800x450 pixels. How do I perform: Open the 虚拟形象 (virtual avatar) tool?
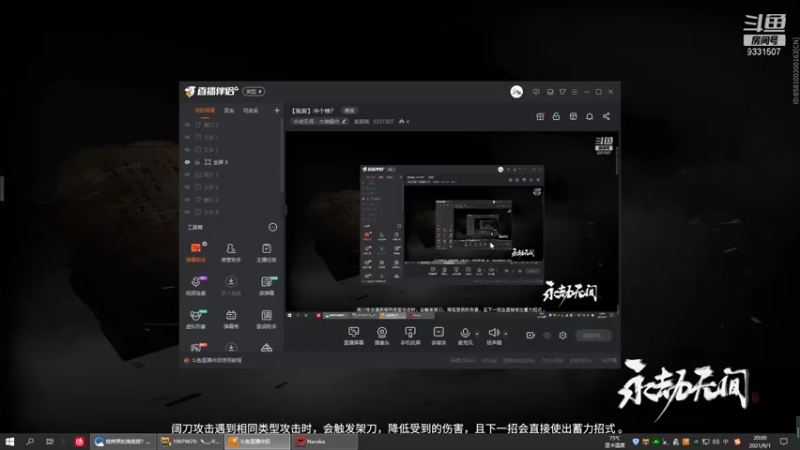tap(196, 319)
